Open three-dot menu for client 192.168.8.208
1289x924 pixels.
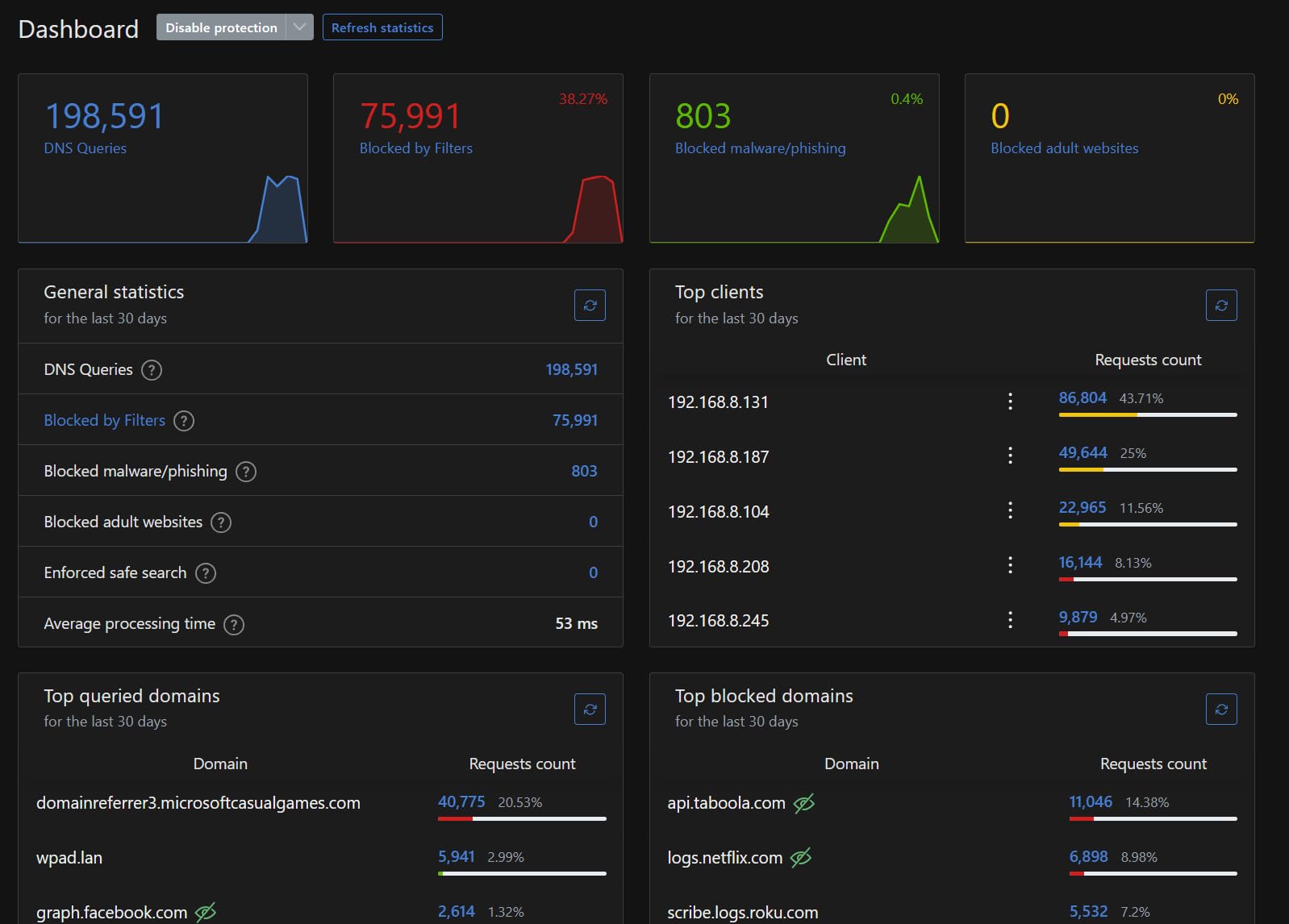click(1010, 565)
